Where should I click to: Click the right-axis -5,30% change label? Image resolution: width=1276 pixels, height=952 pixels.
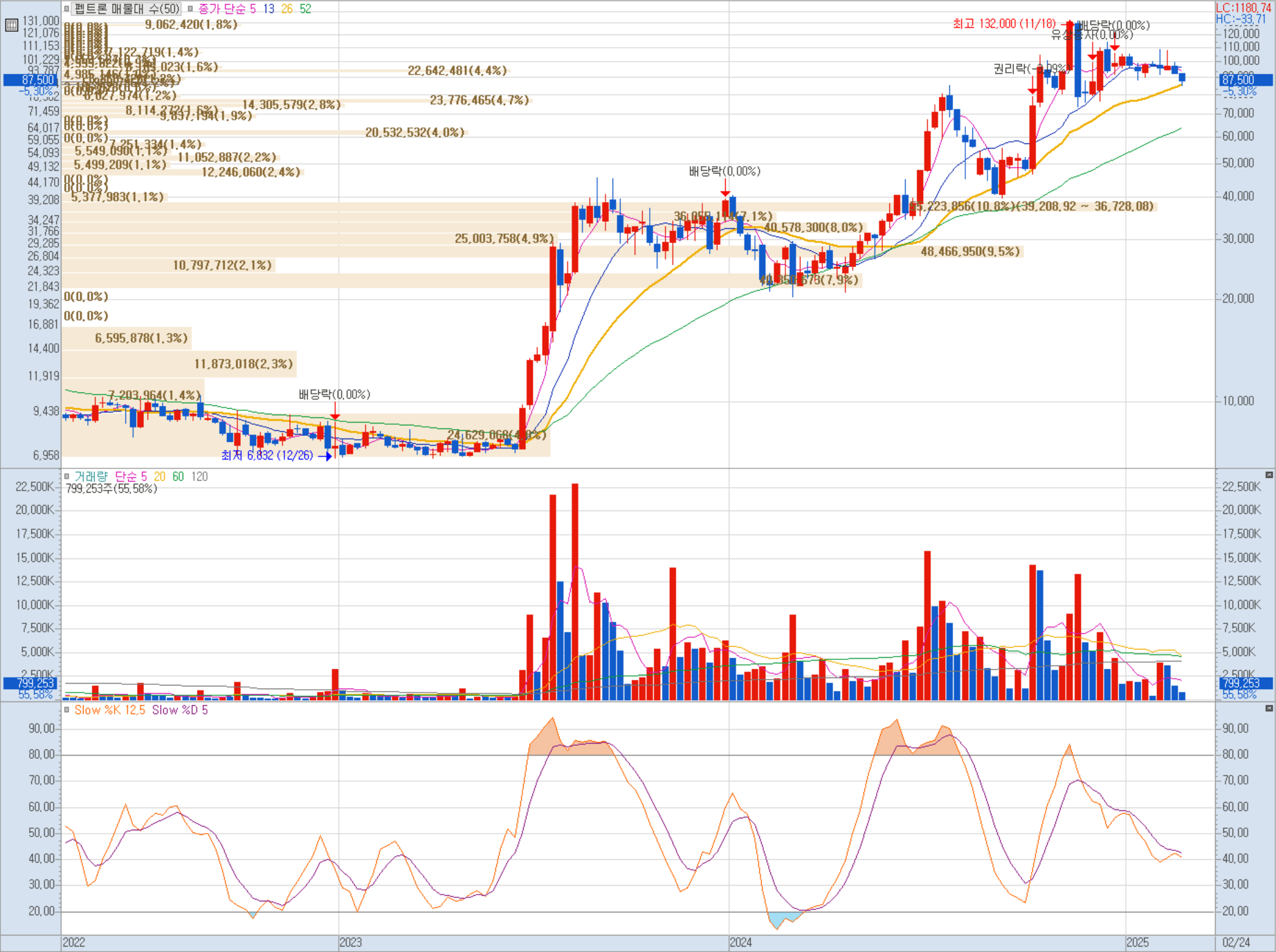[1239, 91]
